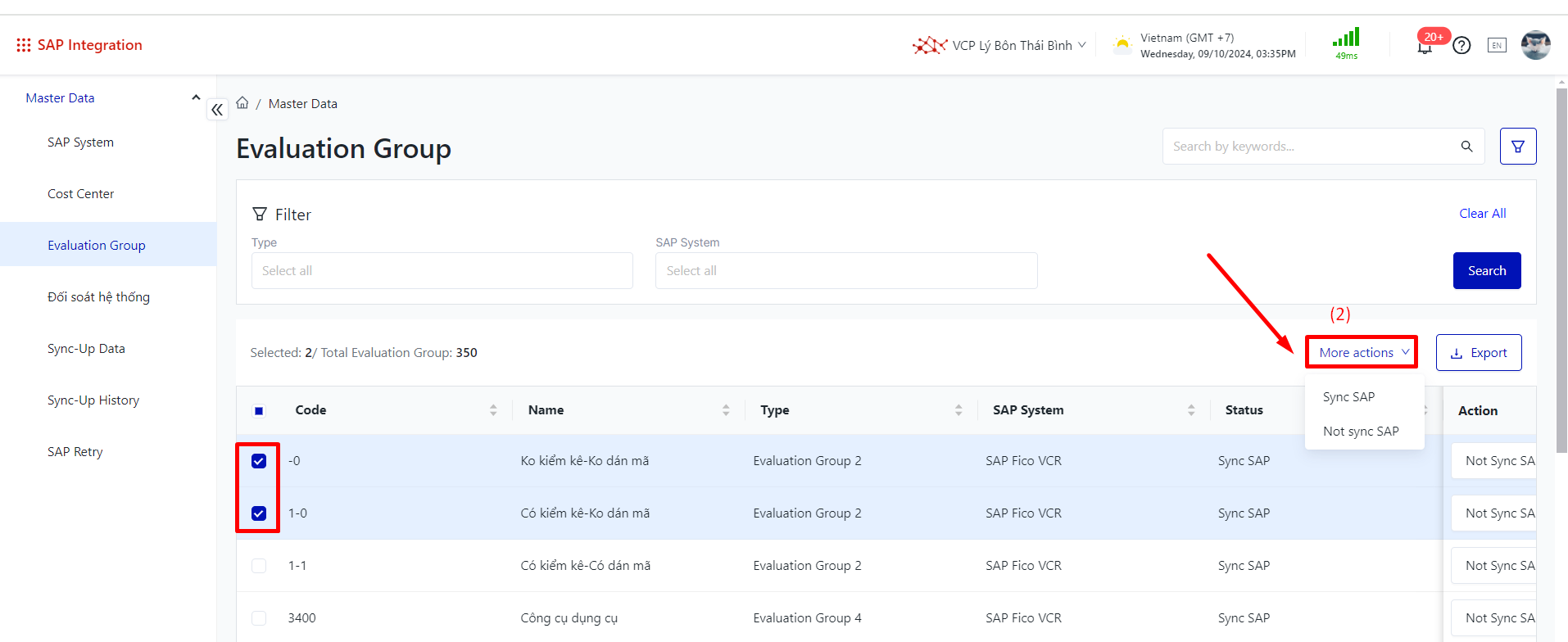
Task: Open the app launcher grid icon
Action: pyautogui.click(x=24, y=45)
